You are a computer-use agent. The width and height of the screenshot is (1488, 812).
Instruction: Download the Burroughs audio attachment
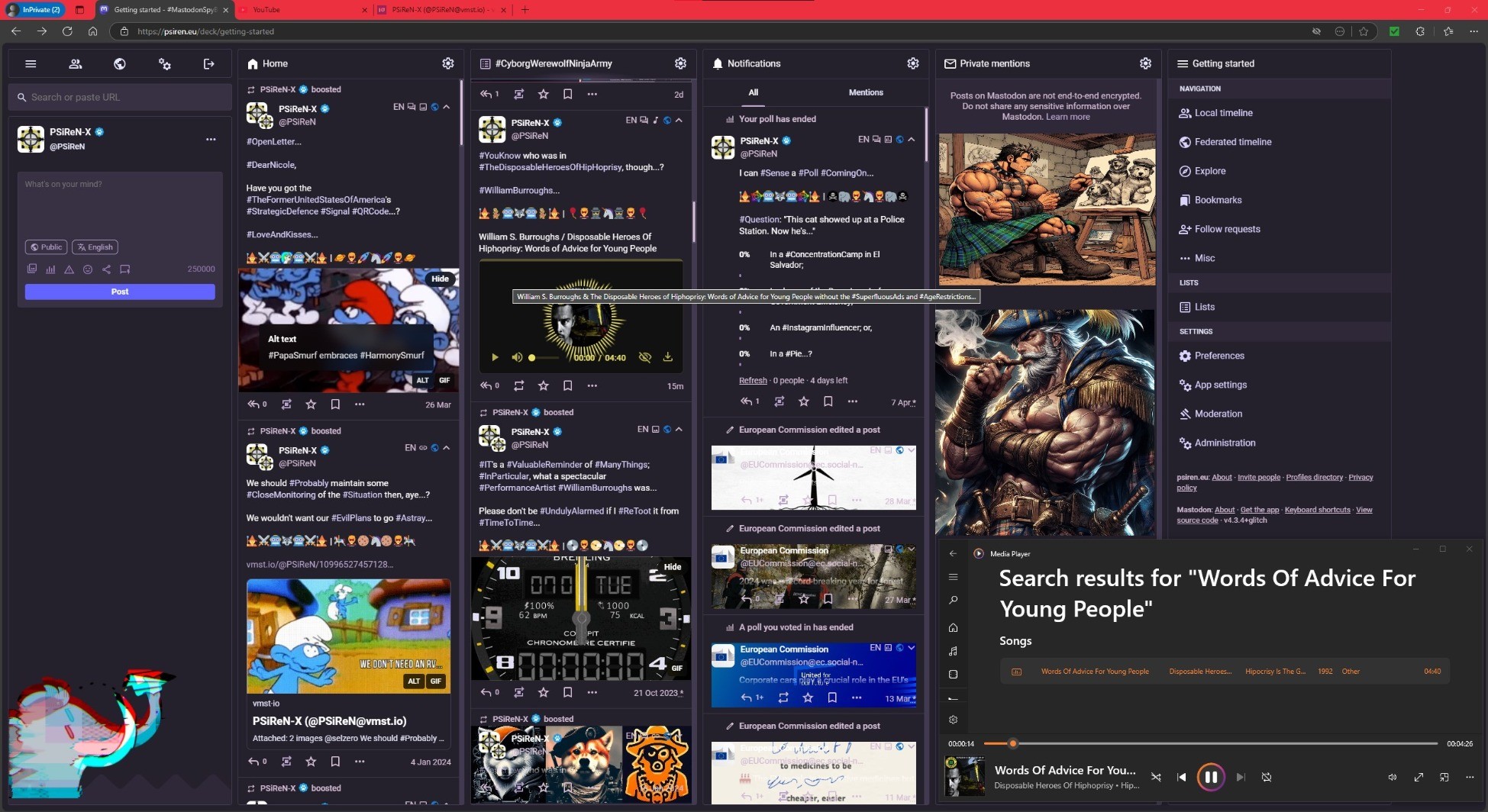coord(667,357)
